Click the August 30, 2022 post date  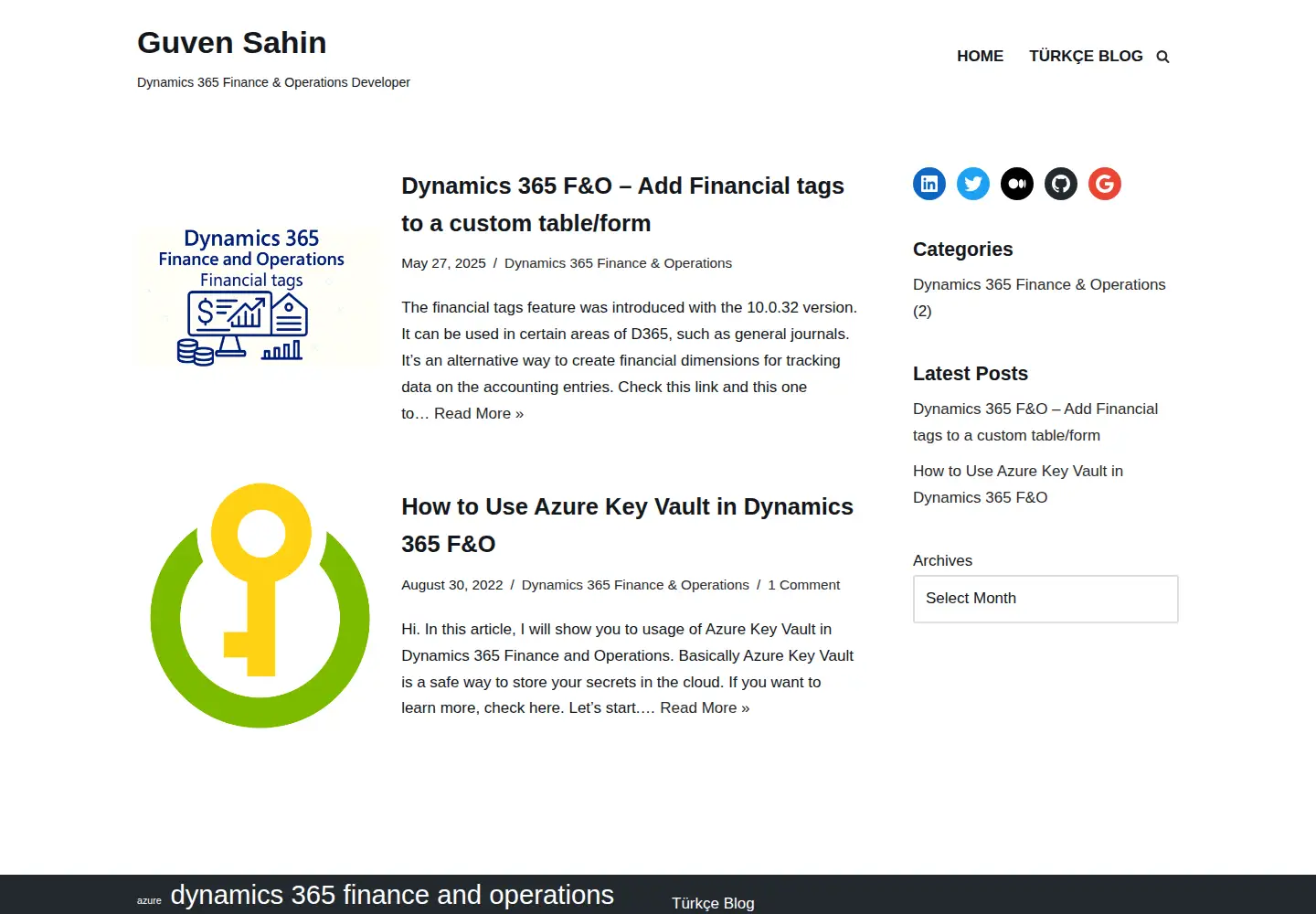point(451,585)
